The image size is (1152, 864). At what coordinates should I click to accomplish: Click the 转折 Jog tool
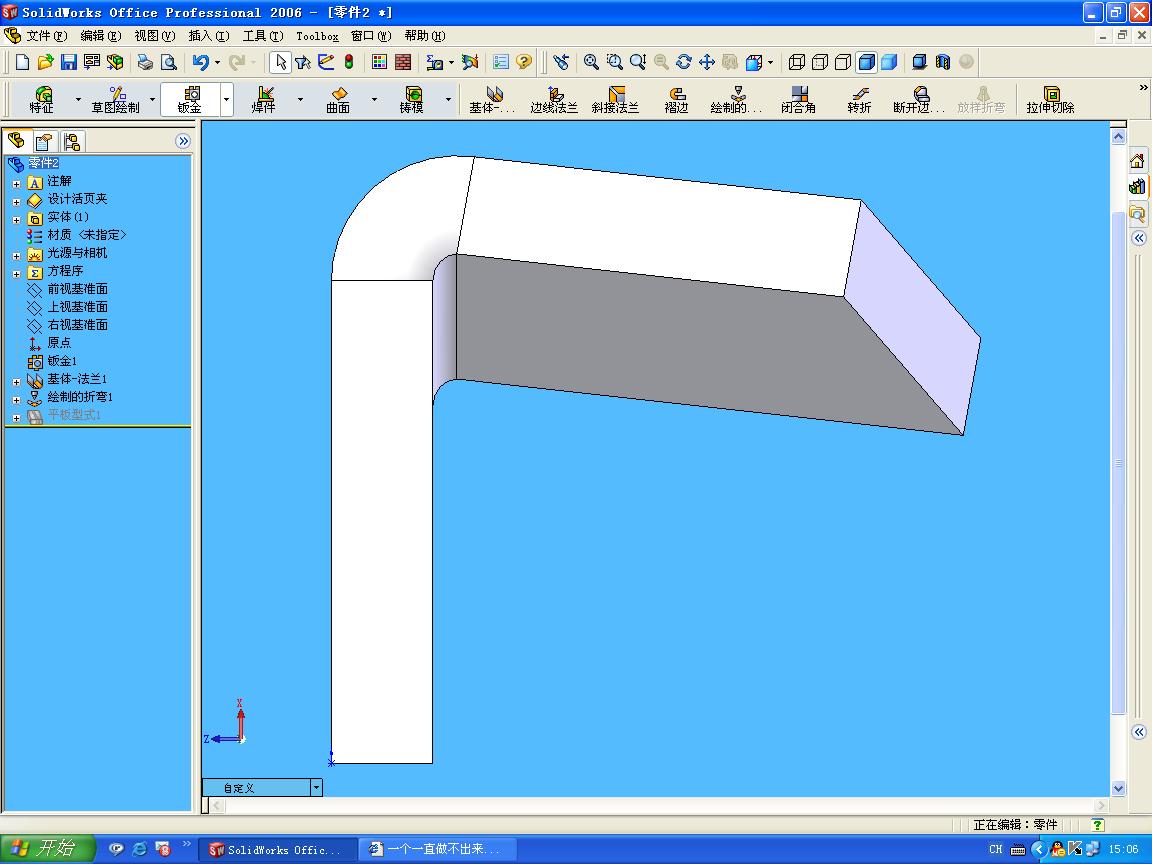(859, 100)
